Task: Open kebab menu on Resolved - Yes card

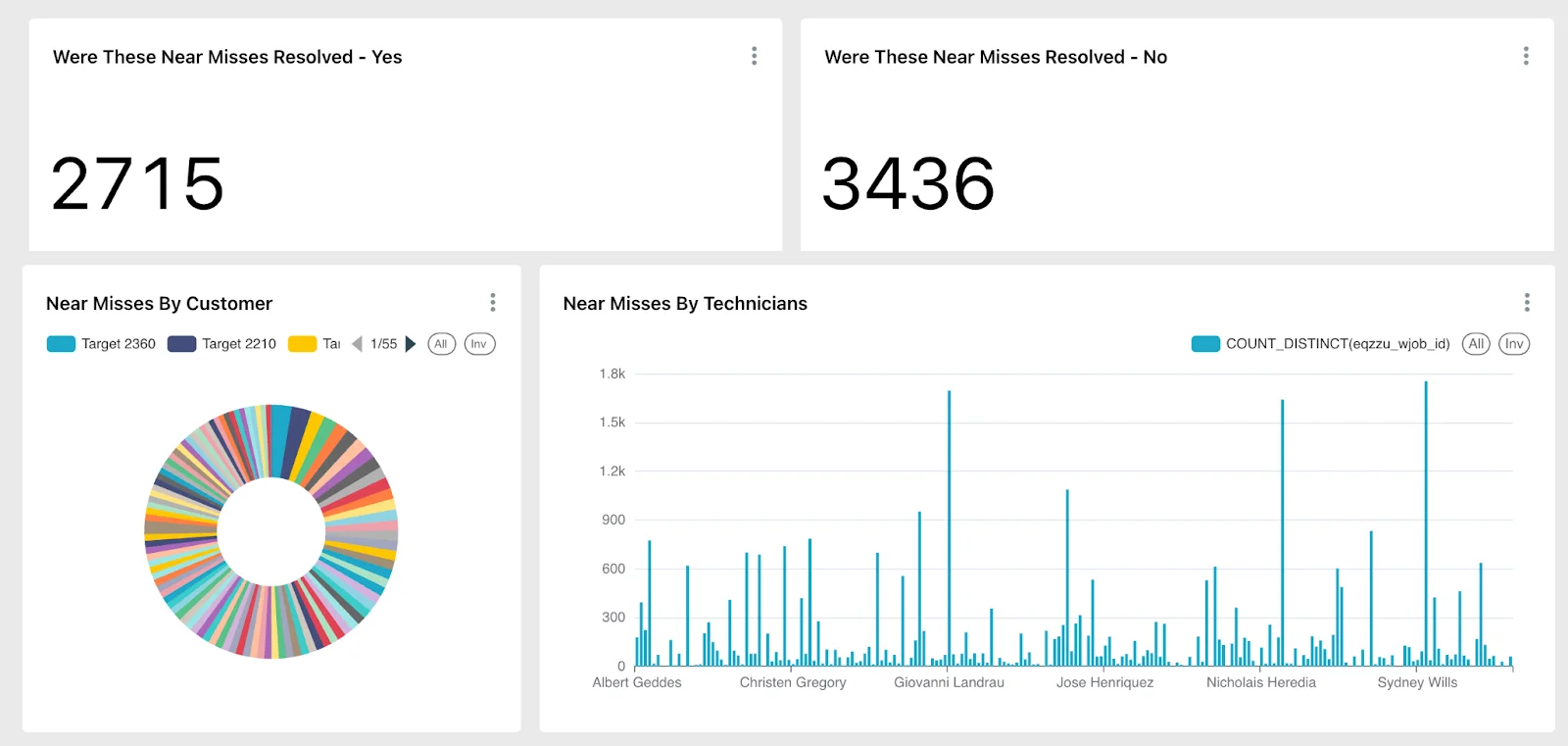Action: 754,56
